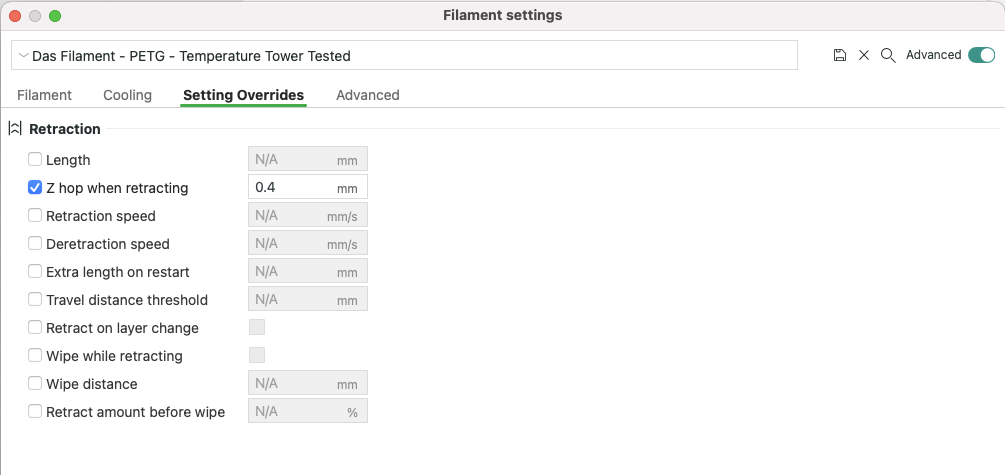The height and width of the screenshot is (475, 1005).
Task: Collapse the Retraction section icon
Action: point(15,129)
